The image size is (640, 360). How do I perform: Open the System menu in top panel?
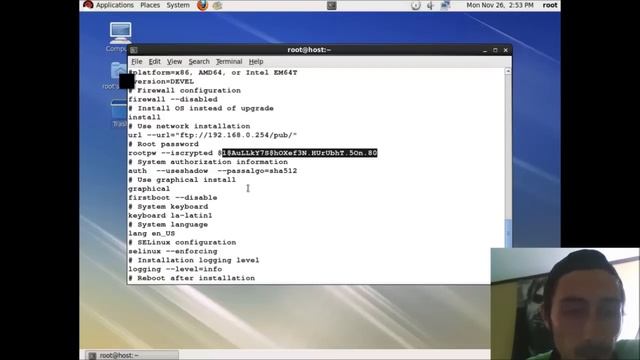pos(178,5)
